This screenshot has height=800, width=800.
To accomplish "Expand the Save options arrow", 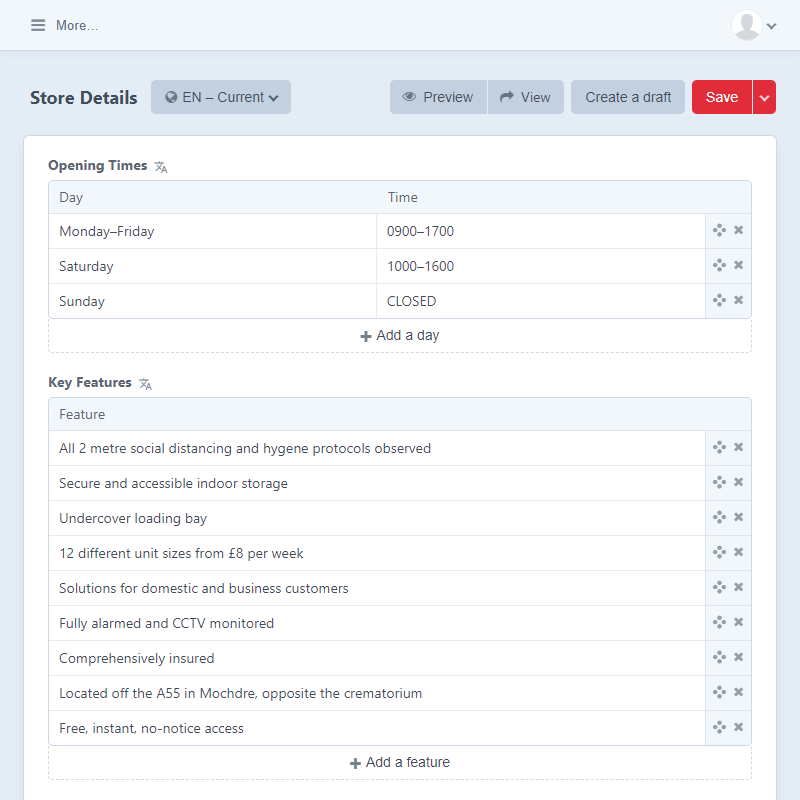I will (764, 97).
